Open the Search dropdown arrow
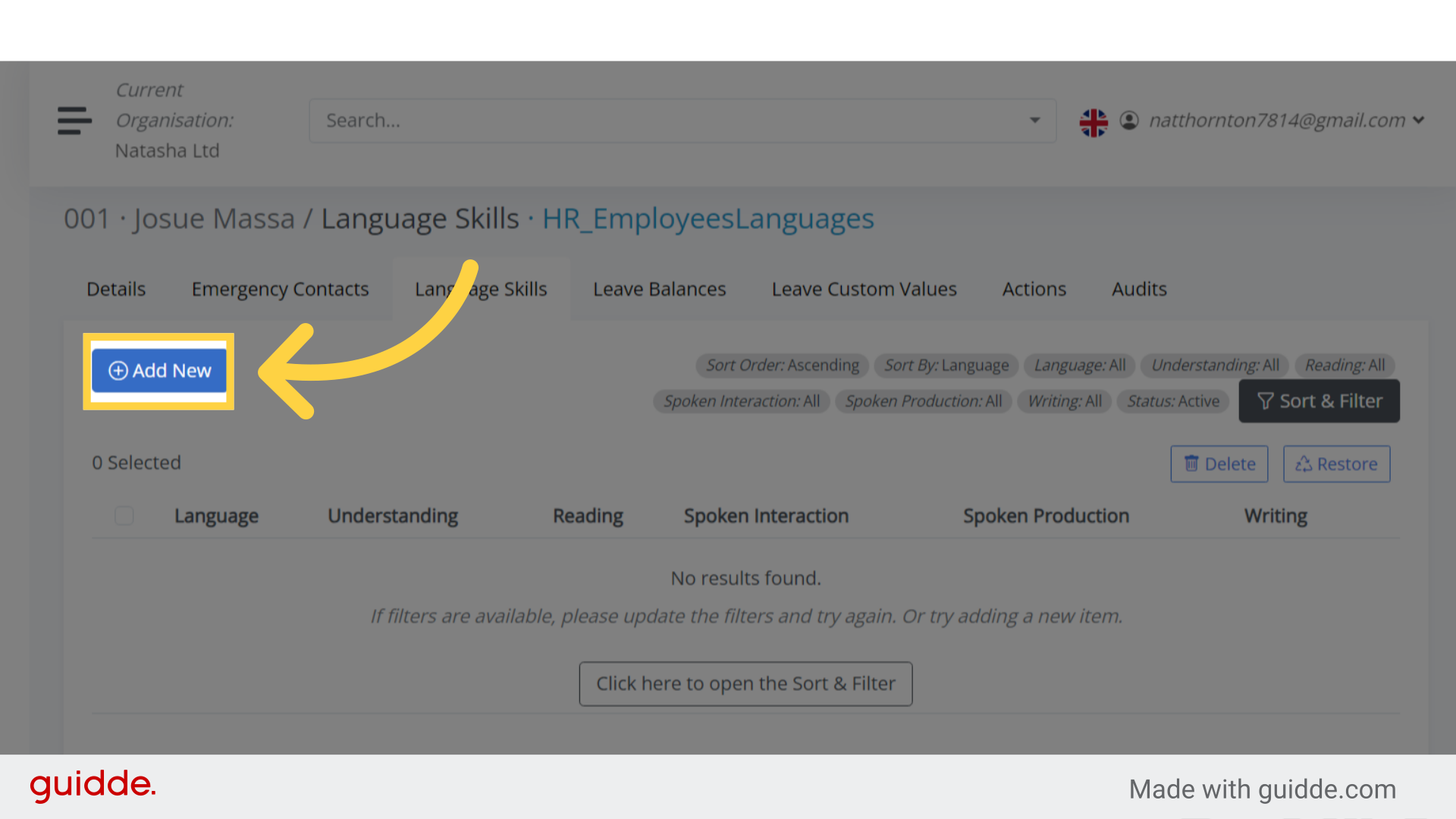The image size is (1456, 819). (1034, 121)
